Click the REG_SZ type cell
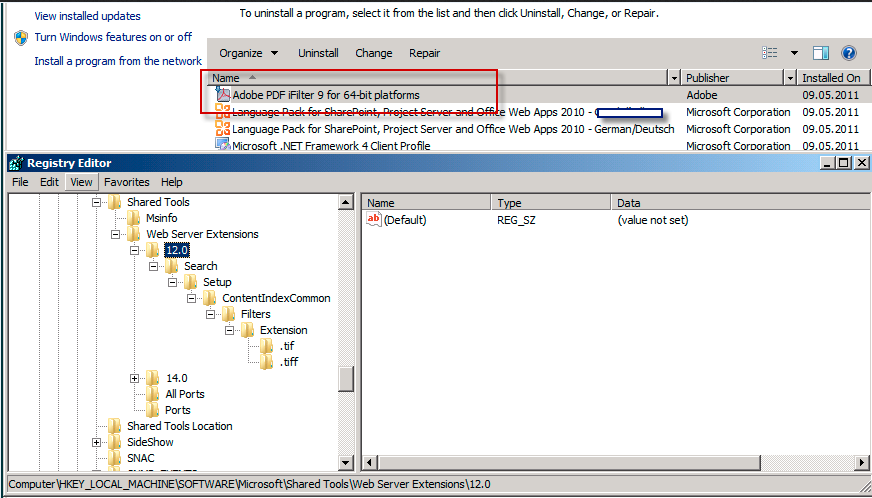The width and height of the screenshot is (872, 498). tap(516, 220)
